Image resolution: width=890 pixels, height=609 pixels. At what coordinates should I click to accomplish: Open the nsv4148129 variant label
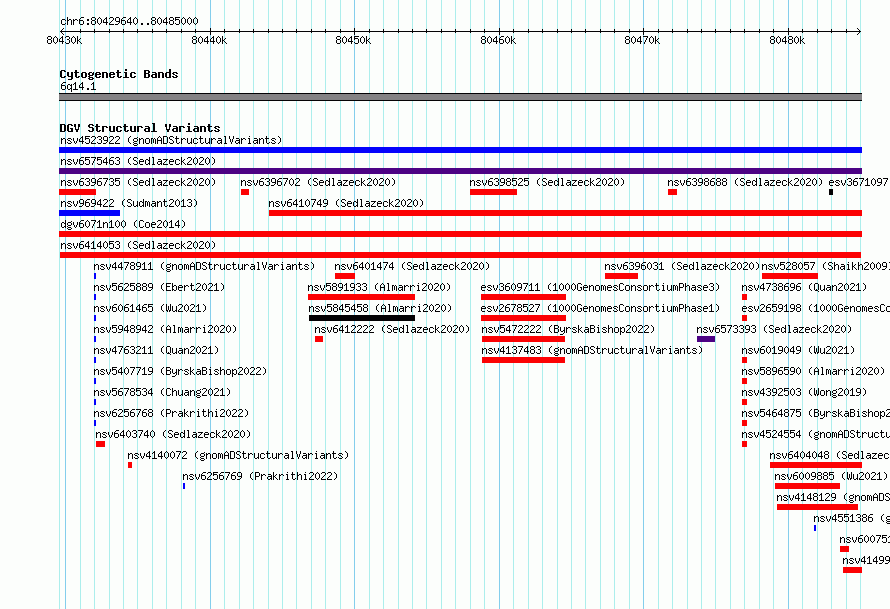[833, 497]
